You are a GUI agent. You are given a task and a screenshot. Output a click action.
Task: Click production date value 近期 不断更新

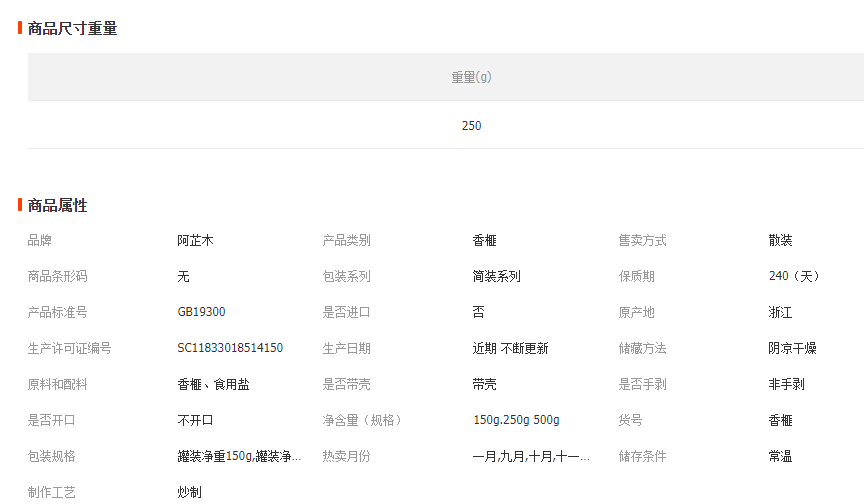[510, 348]
